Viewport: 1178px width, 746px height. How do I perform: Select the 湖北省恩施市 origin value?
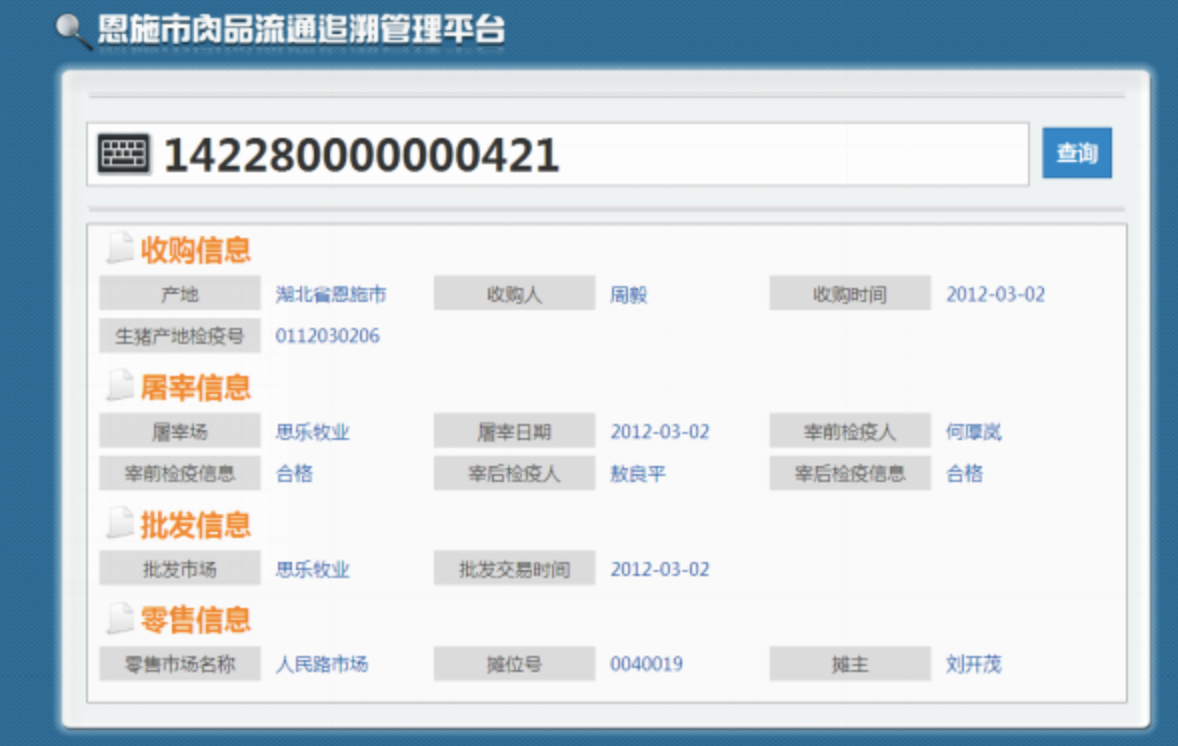[331, 294]
